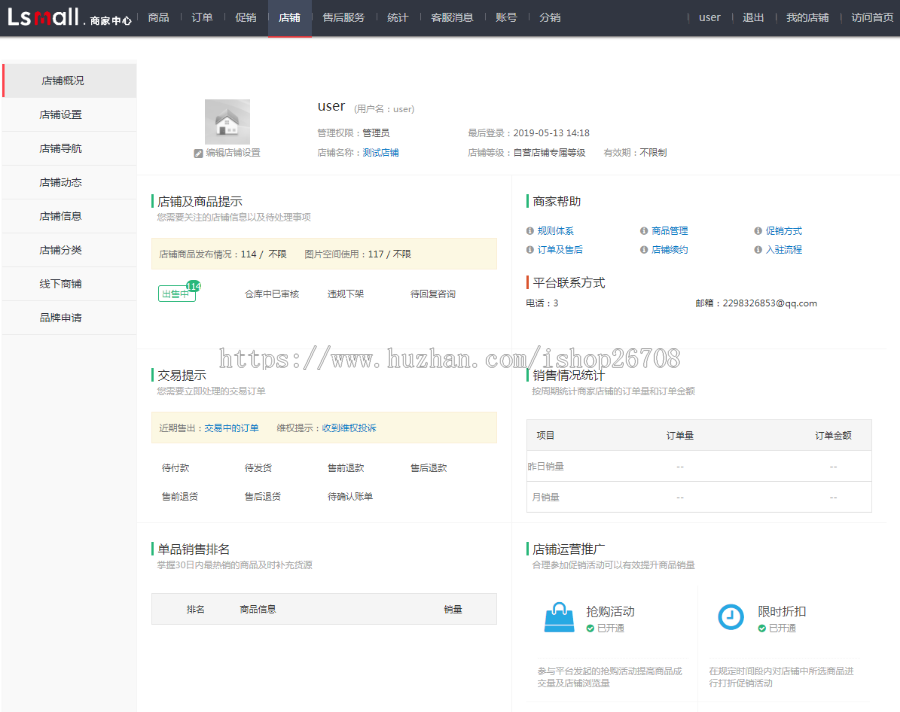The height and width of the screenshot is (712, 900).
Task: Click 待回复咨询 link
Action: 433,294
